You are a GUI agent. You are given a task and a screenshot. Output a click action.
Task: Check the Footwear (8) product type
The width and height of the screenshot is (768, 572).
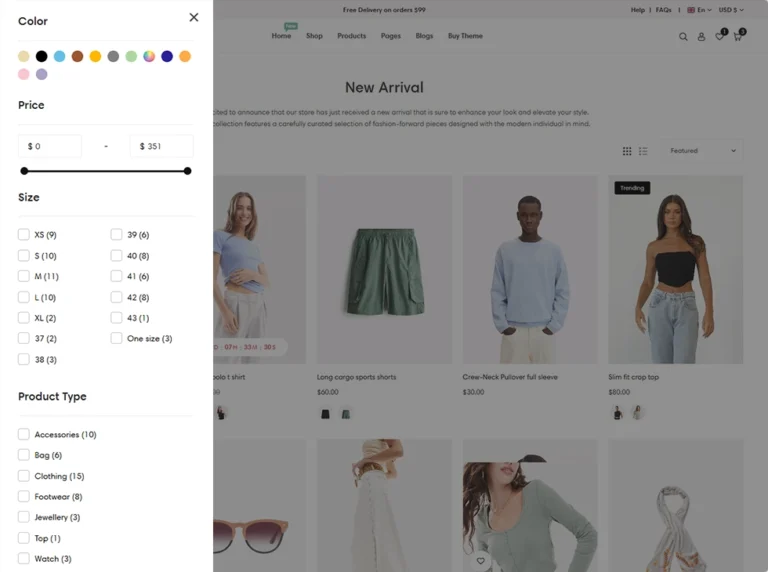(x=24, y=497)
